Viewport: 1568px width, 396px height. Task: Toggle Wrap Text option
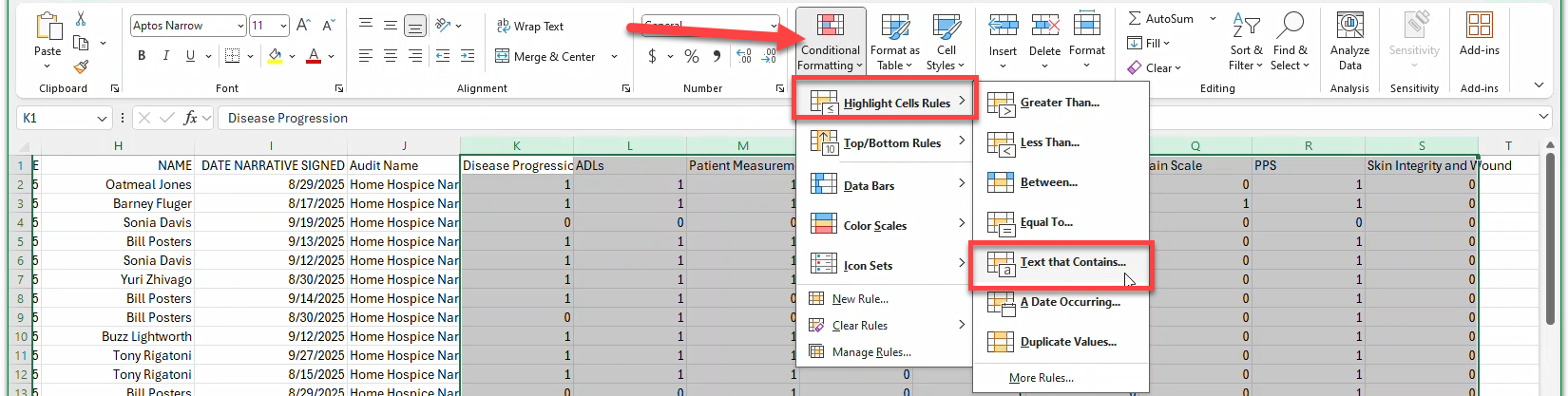click(530, 27)
